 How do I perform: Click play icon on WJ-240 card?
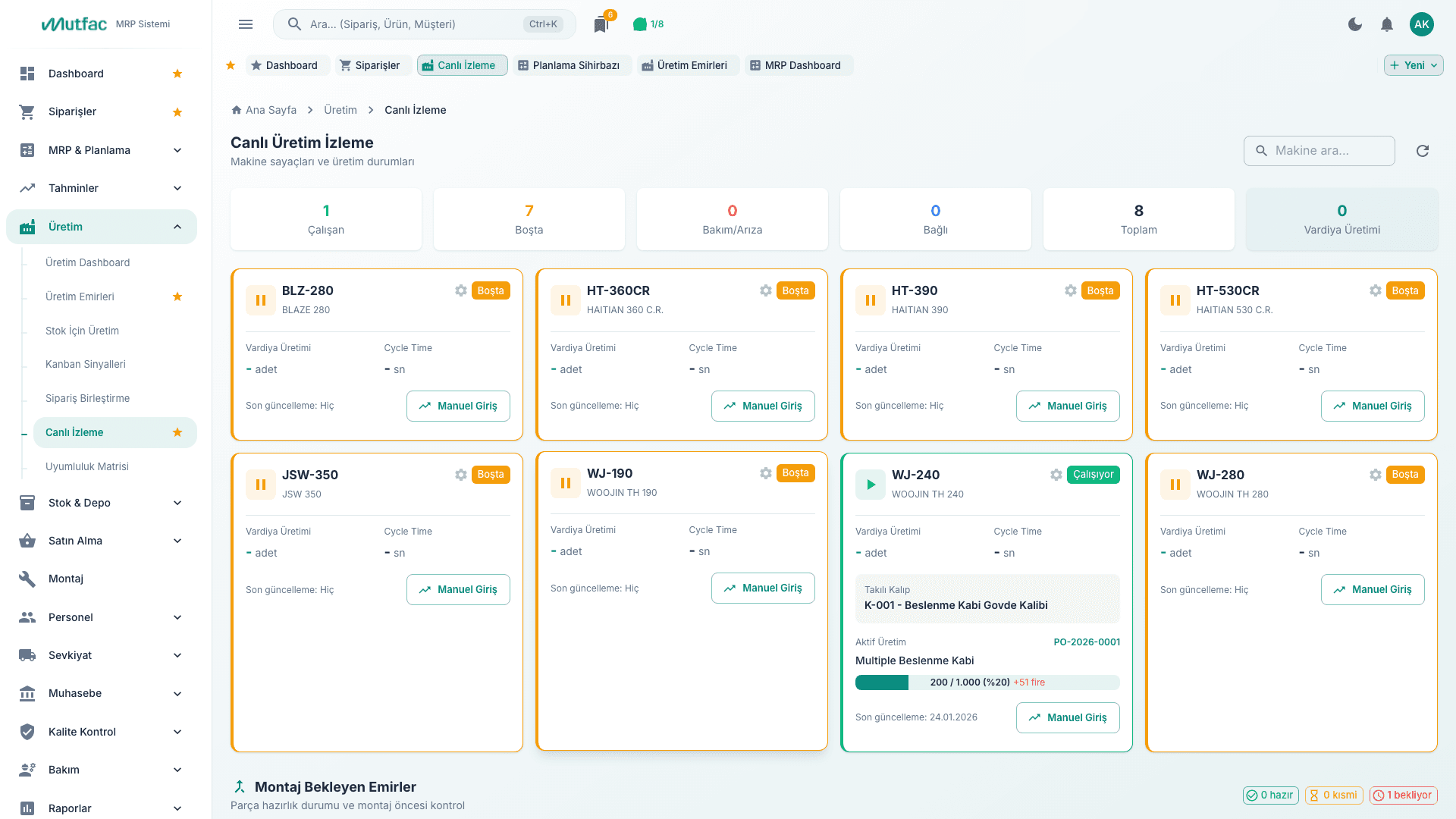871,485
